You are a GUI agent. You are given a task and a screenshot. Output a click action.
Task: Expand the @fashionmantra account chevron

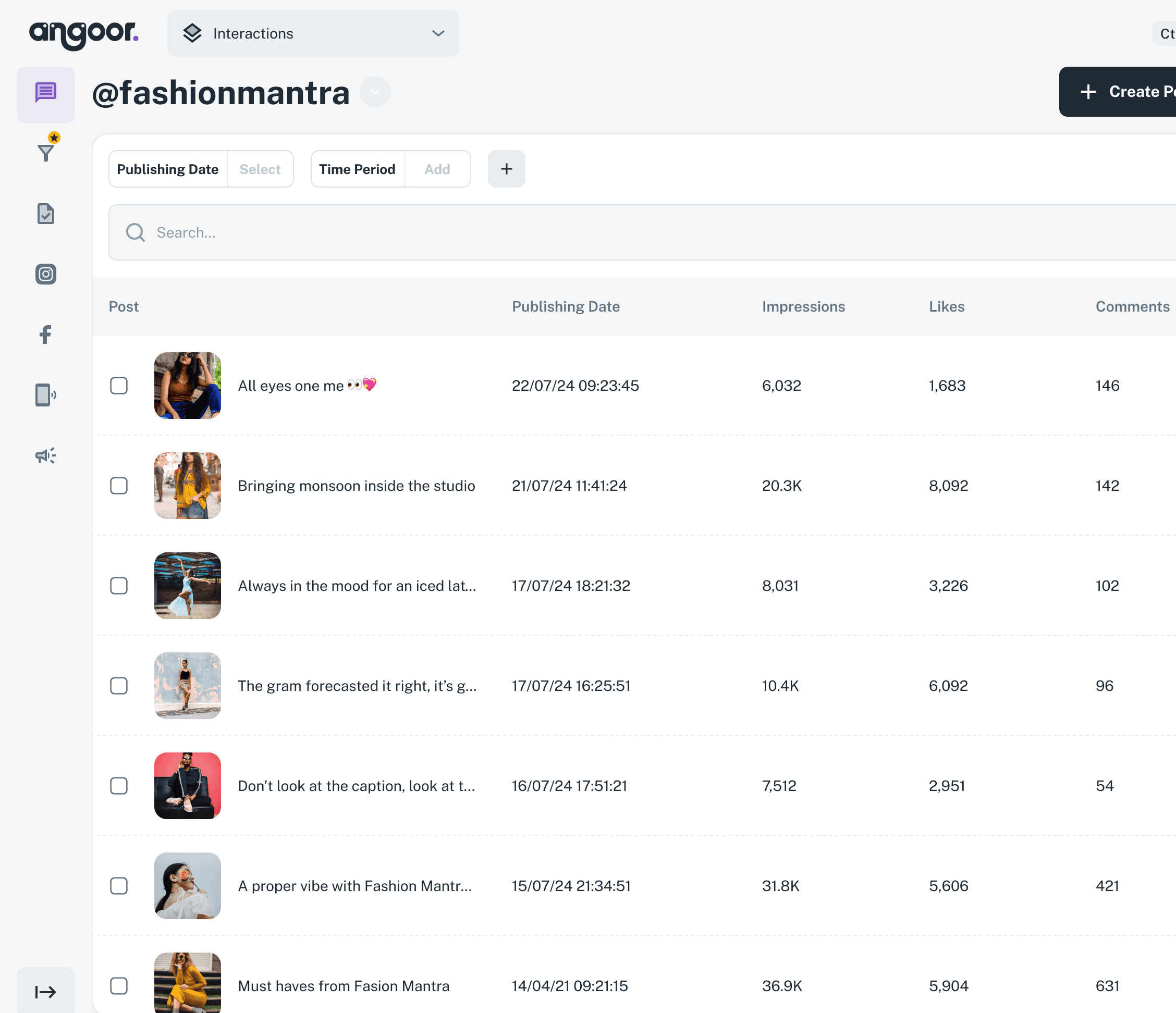[375, 91]
